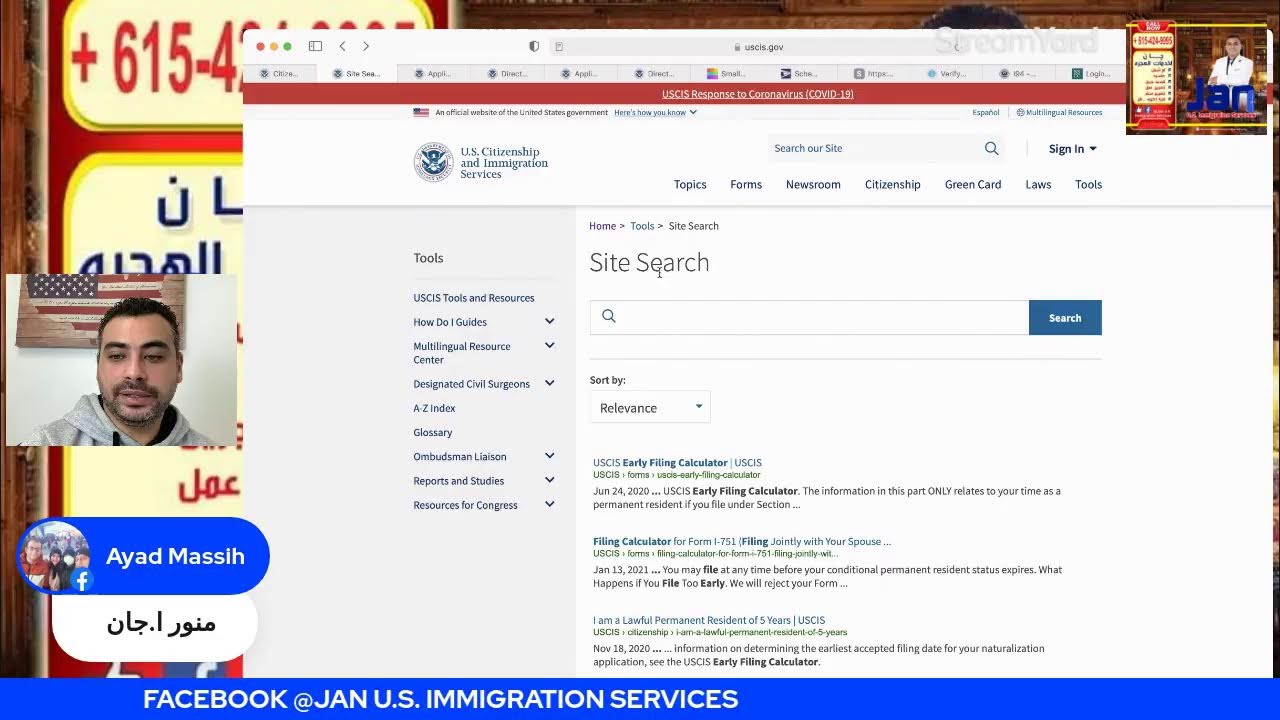The height and width of the screenshot is (720, 1280).
Task: Open 'I am a Lawful Permanent Resident of 5 Years' result
Action: pos(709,621)
